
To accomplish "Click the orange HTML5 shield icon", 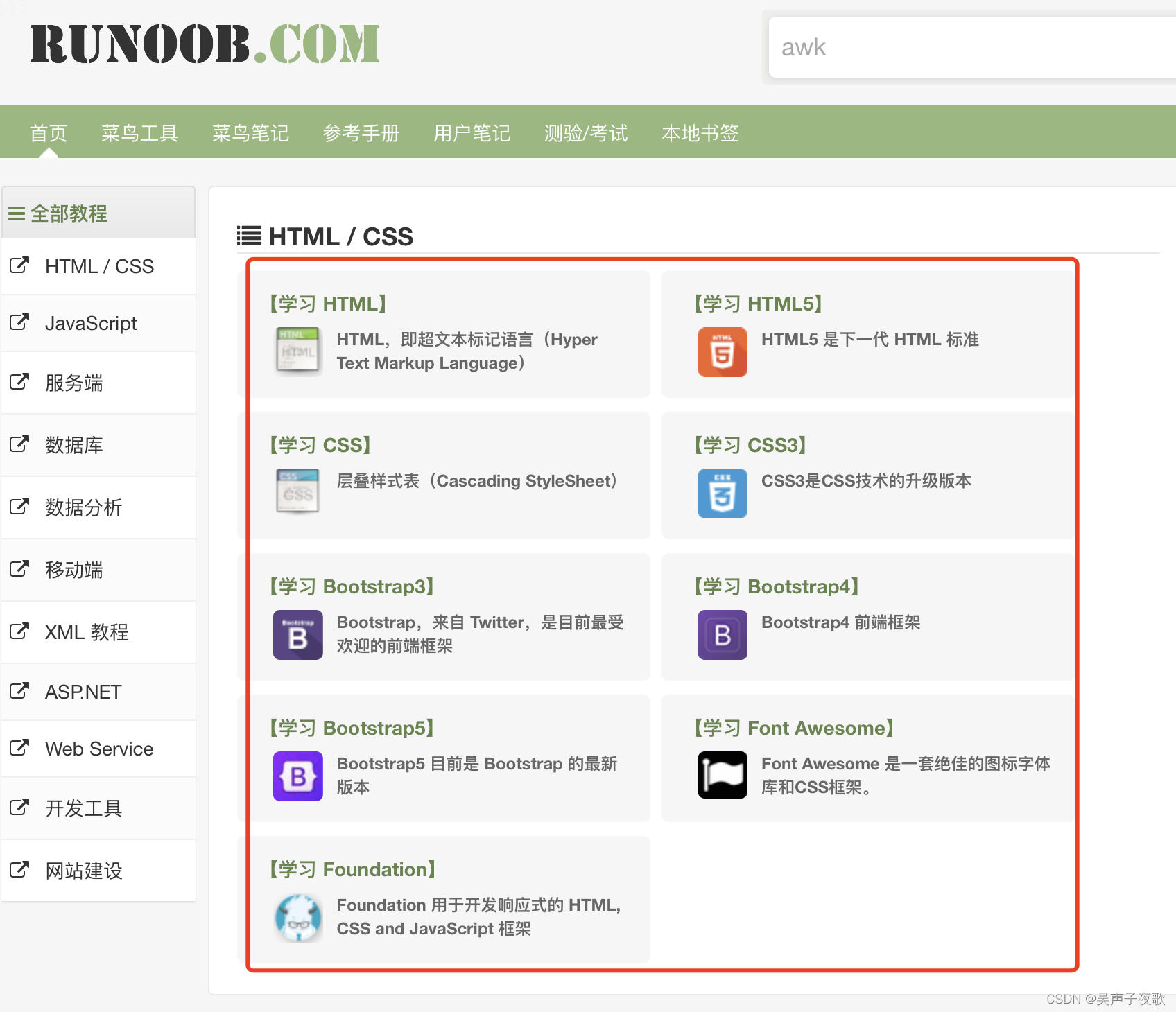I will pyautogui.click(x=722, y=352).
